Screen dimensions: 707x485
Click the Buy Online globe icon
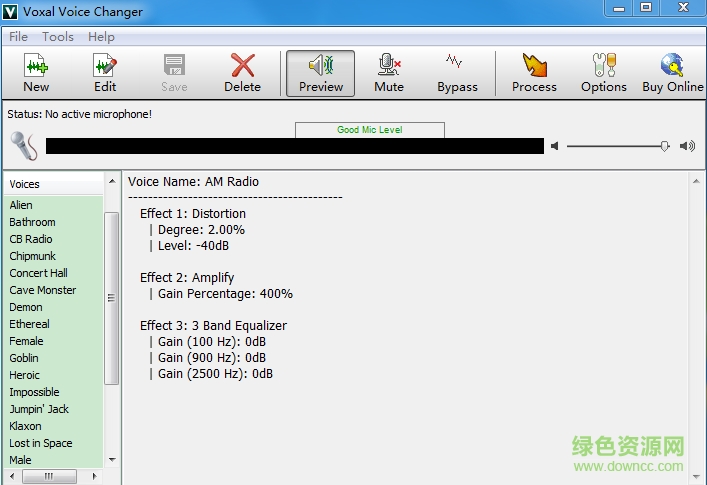673,73
